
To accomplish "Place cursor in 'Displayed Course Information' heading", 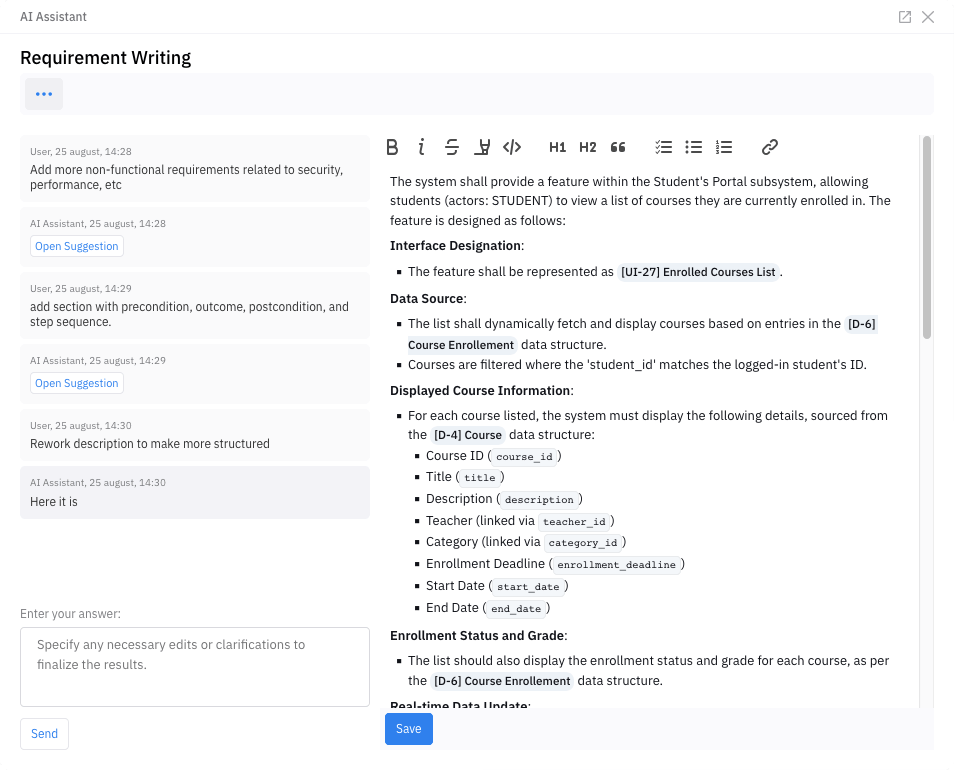I will [480, 390].
